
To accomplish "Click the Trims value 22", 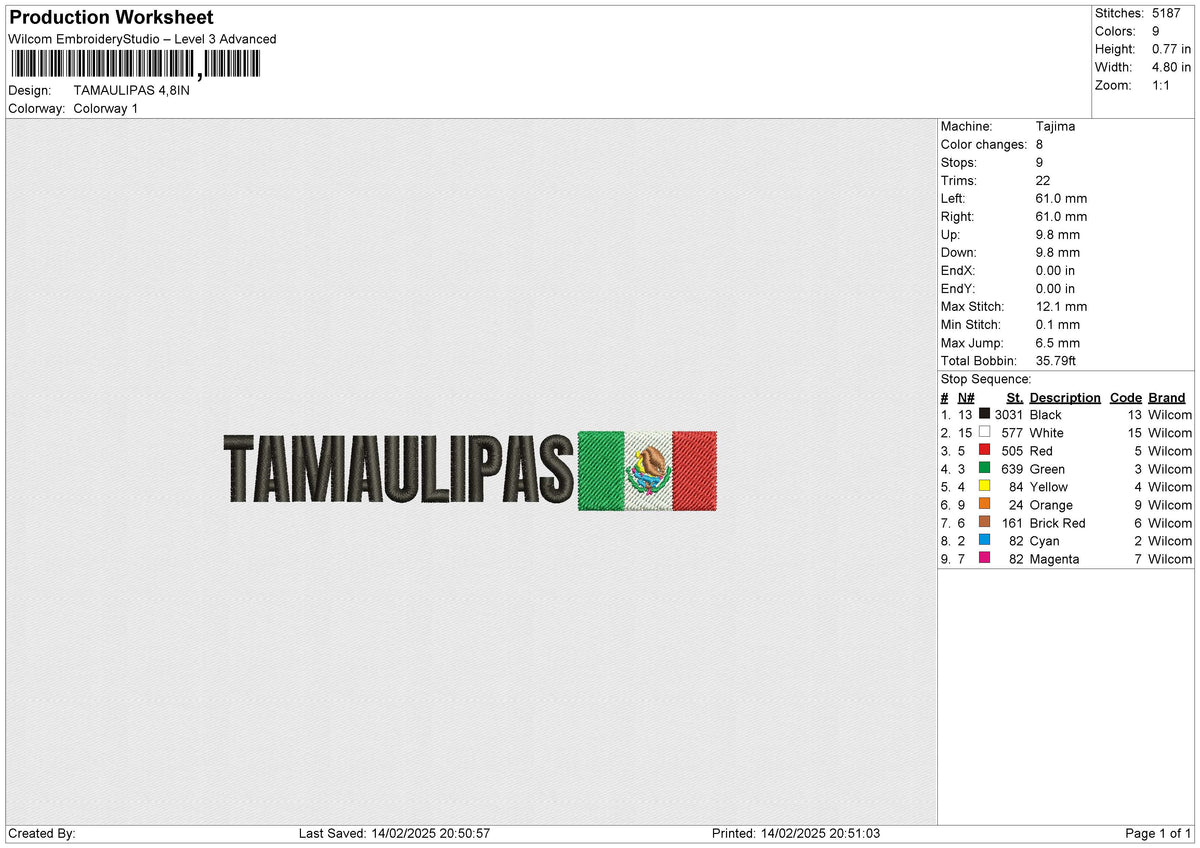I will coord(1044,180).
